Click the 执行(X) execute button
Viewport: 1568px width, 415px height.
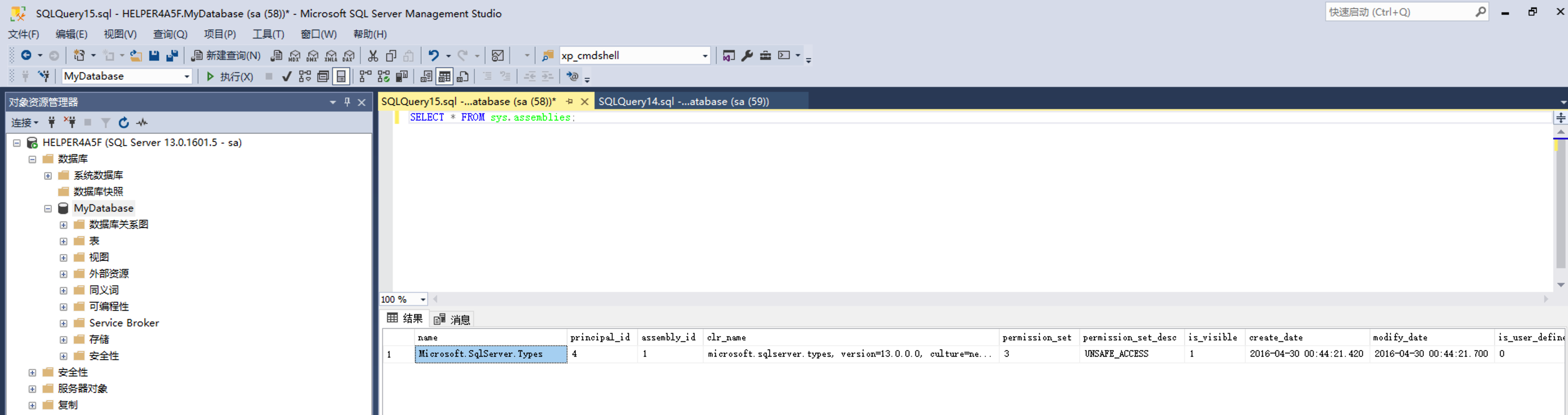(230, 77)
